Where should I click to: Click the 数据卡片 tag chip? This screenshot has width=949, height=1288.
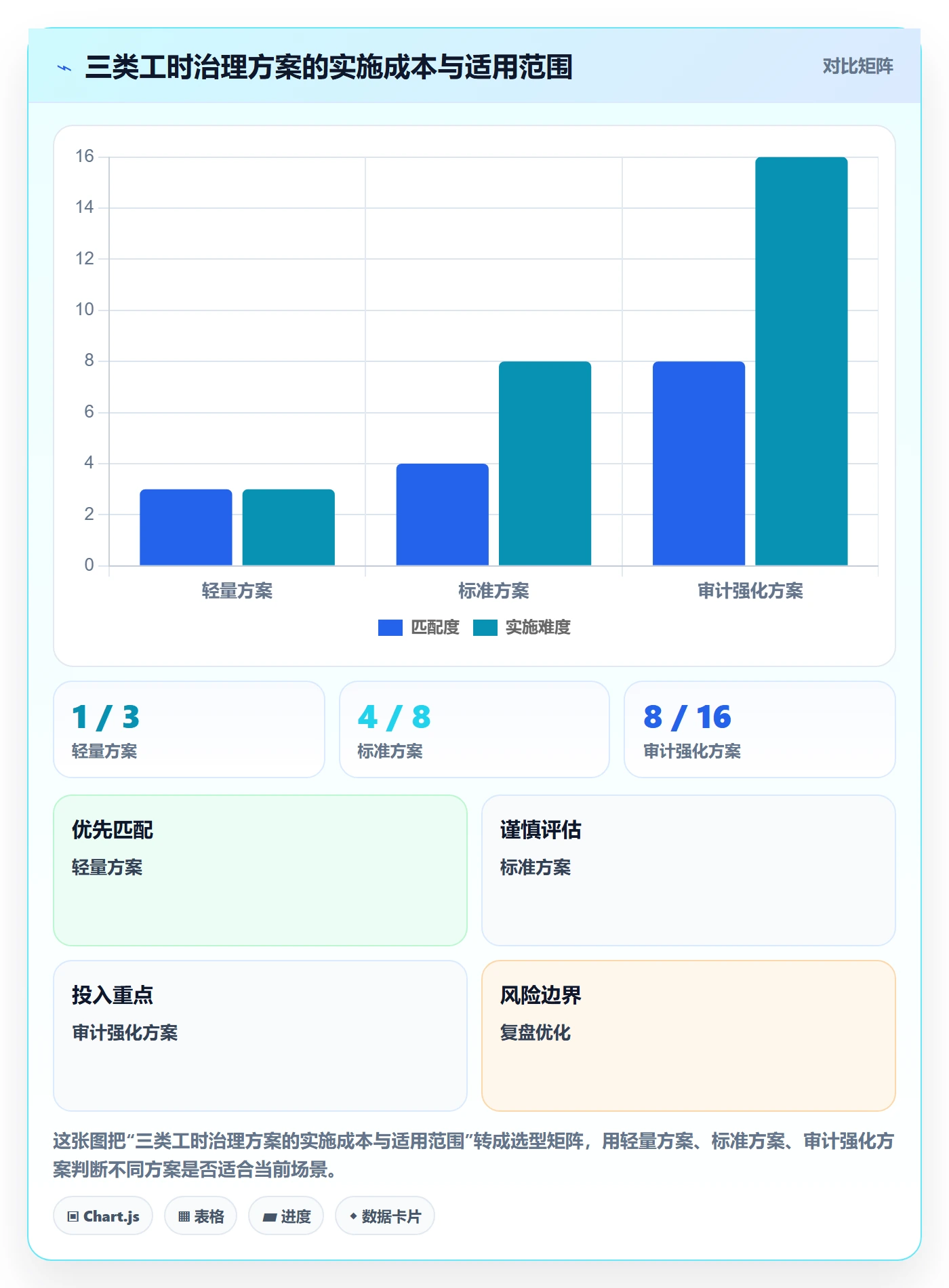[x=385, y=1216]
